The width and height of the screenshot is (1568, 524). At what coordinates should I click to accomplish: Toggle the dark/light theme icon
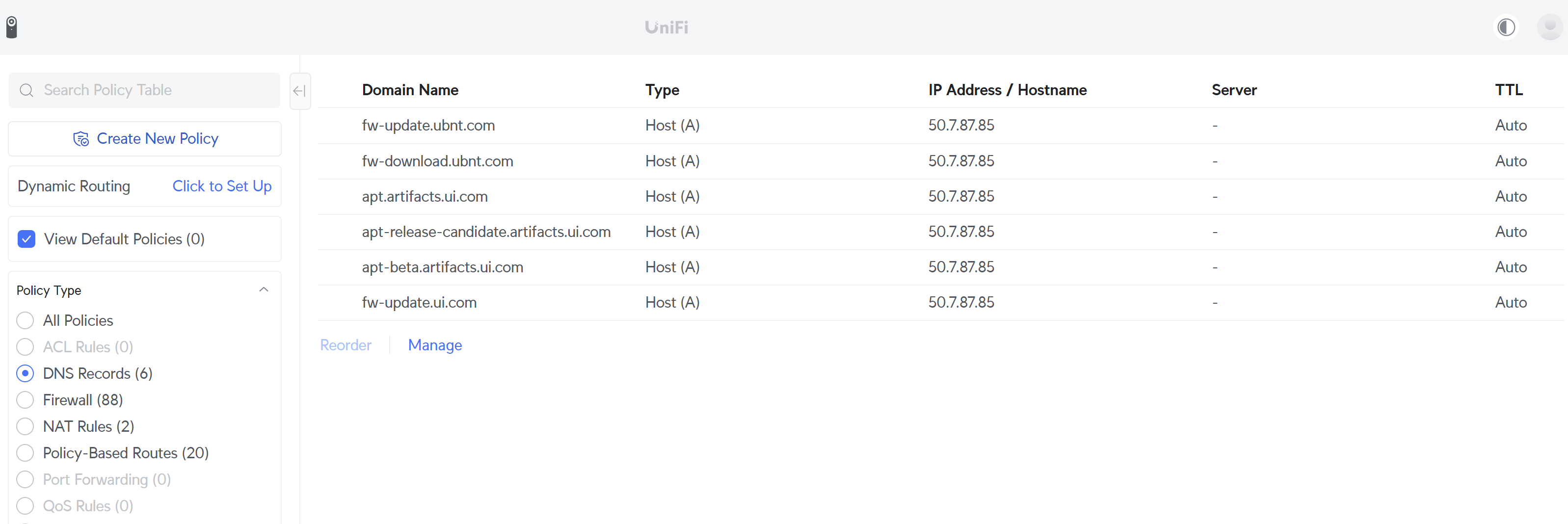click(x=1506, y=27)
